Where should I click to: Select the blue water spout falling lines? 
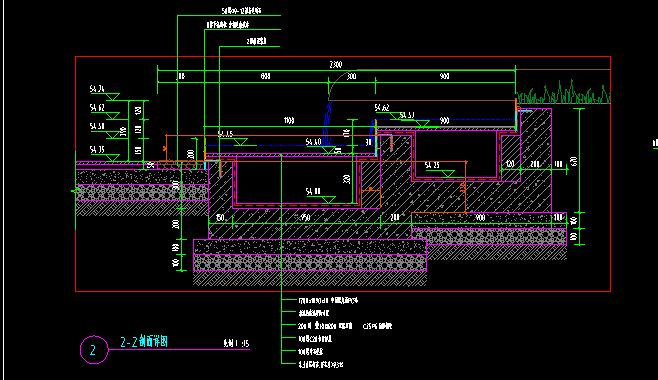(327, 122)
